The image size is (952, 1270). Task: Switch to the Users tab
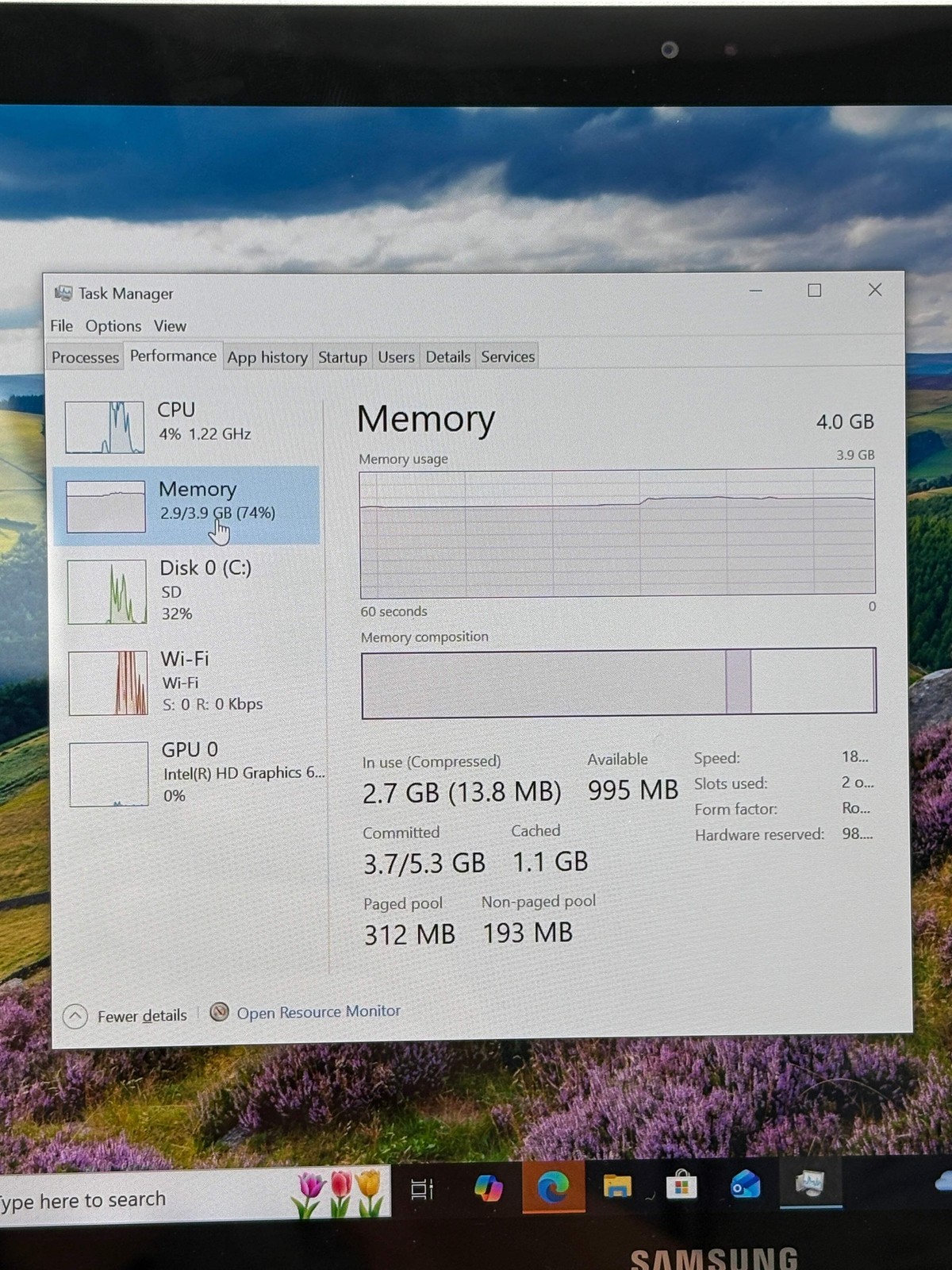[x=396, y=357]
